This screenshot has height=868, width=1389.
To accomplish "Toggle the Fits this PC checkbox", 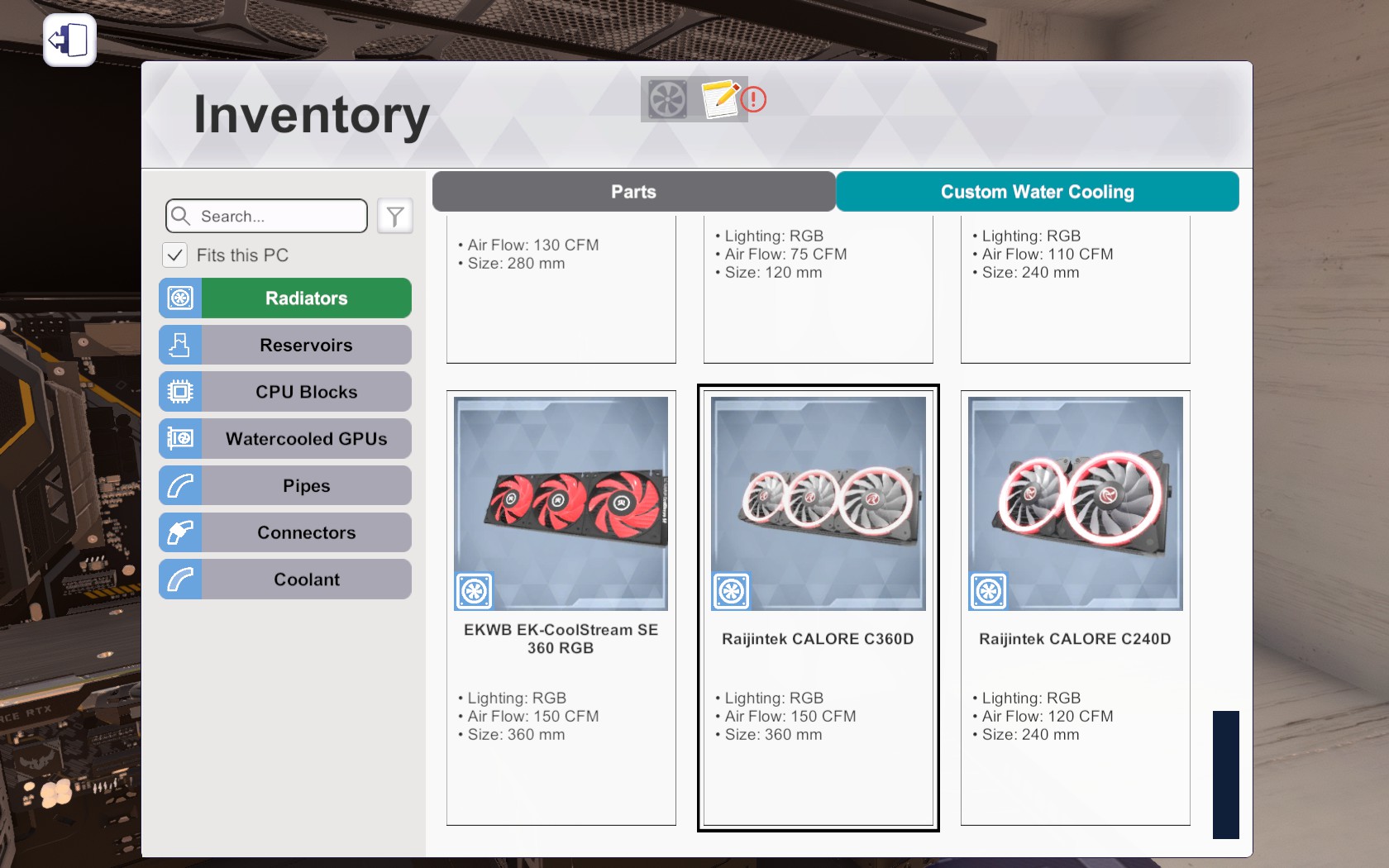I will click(x=175, y=255).
